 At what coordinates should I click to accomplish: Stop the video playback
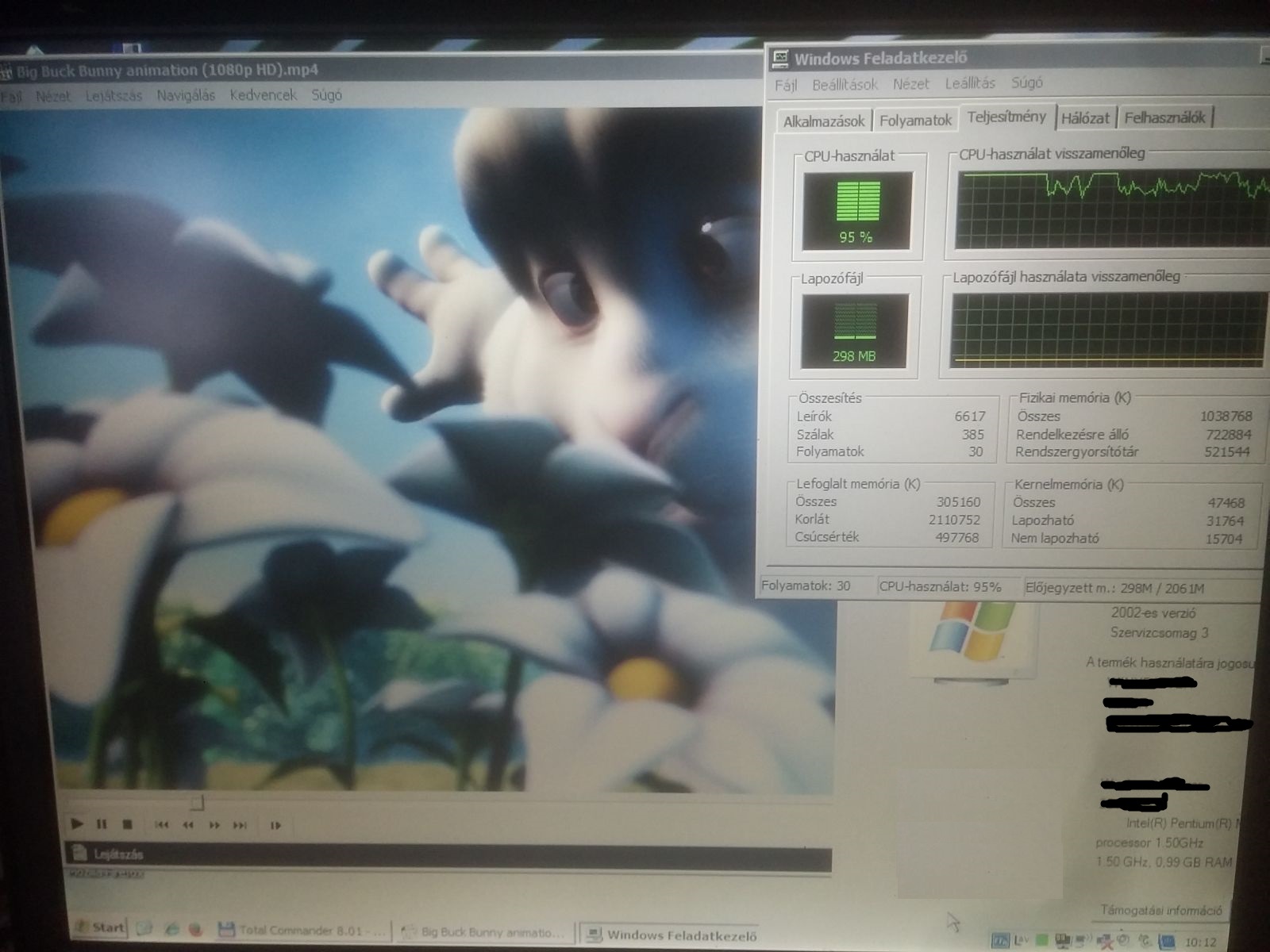[127, 825]
